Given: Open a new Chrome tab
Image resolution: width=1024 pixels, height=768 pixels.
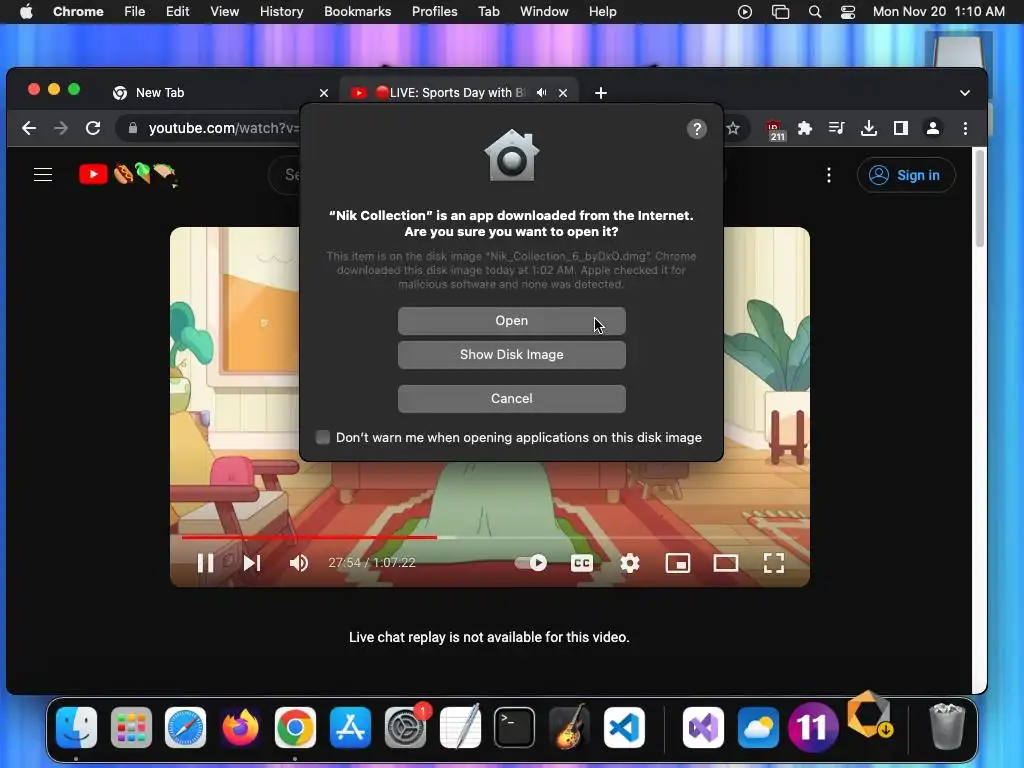Looking at the screenshot, I should pyautogui.click(x=601, y=93).
